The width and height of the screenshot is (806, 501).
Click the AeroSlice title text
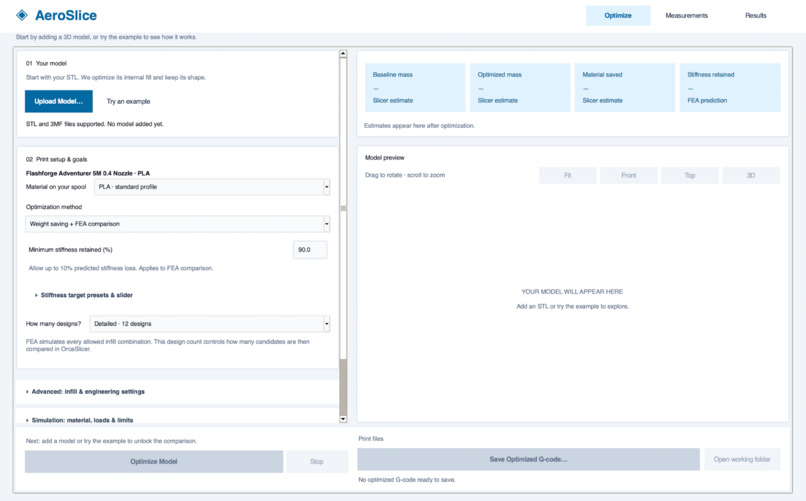click(x=66, y=15)
